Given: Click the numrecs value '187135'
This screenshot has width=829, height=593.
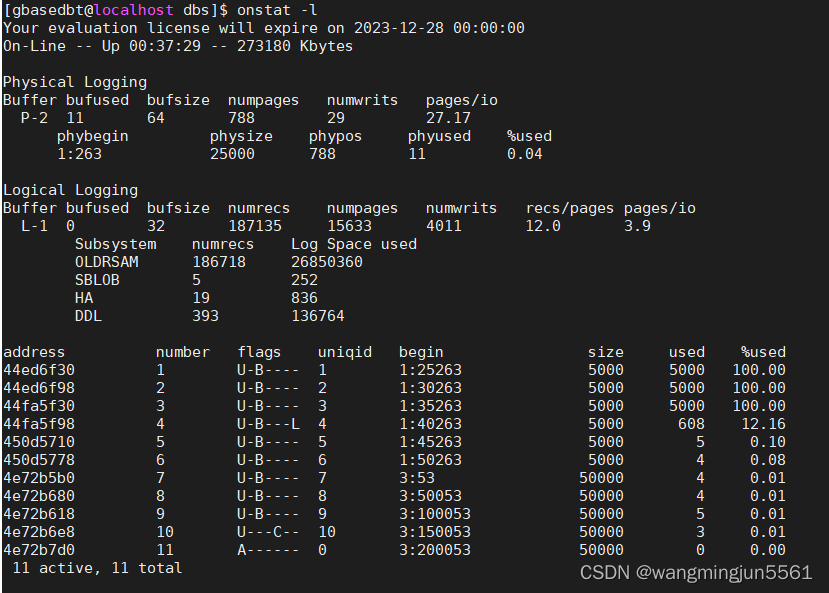Looking at the screenshot, I should point(255,226).
